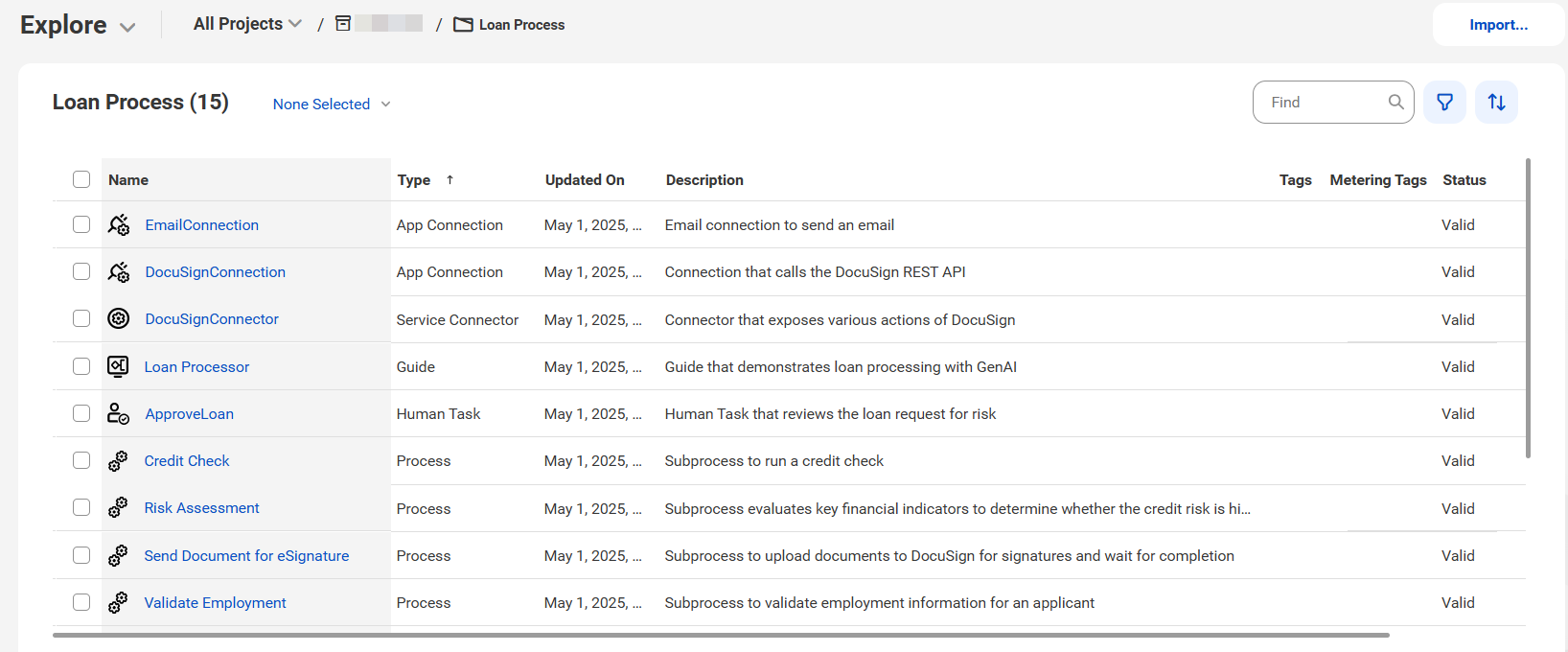Open the Loan Processor link

click(196, 366)
